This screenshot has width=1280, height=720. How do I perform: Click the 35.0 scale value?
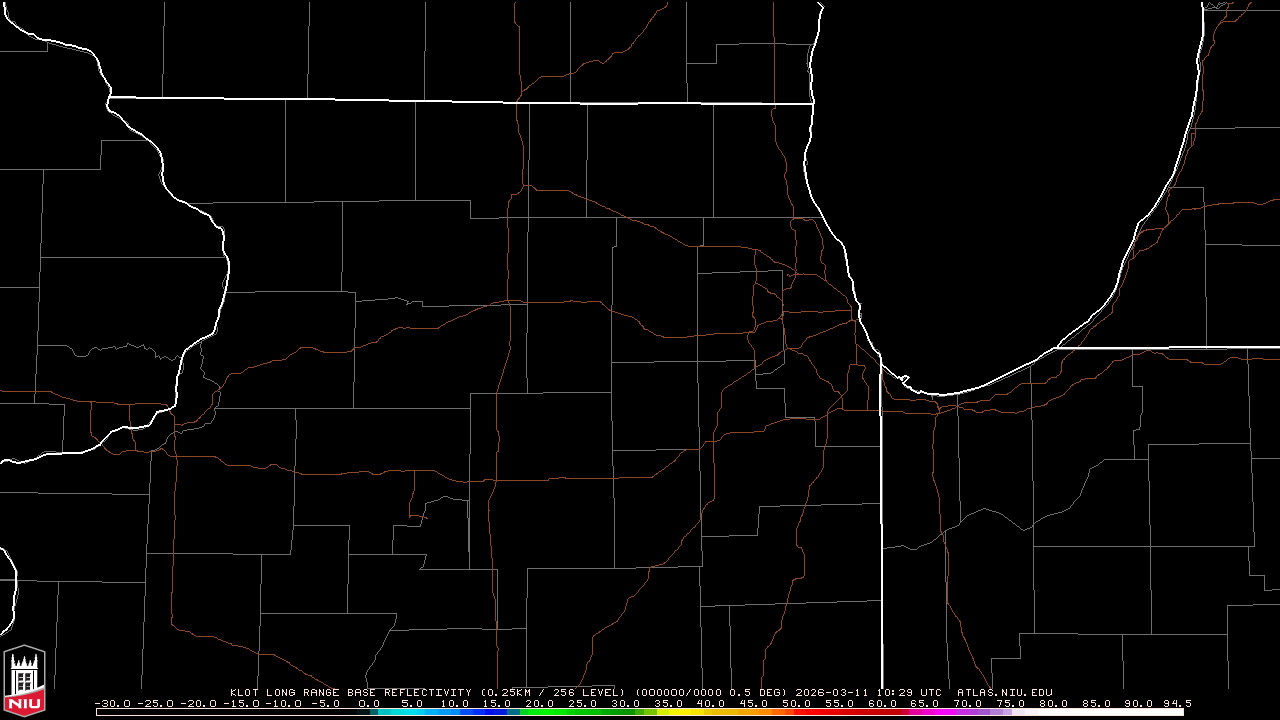pos(668,703)
